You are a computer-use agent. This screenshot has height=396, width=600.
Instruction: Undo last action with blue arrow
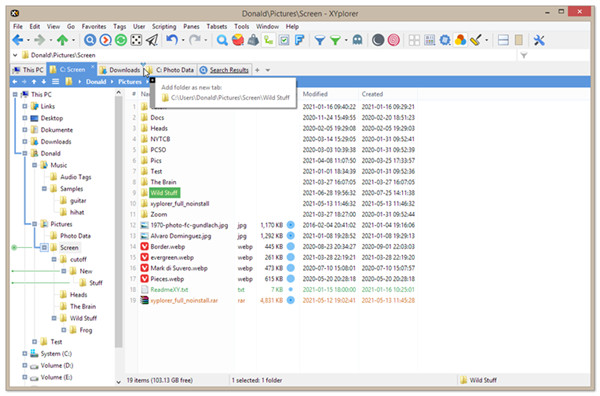point(172,39)
